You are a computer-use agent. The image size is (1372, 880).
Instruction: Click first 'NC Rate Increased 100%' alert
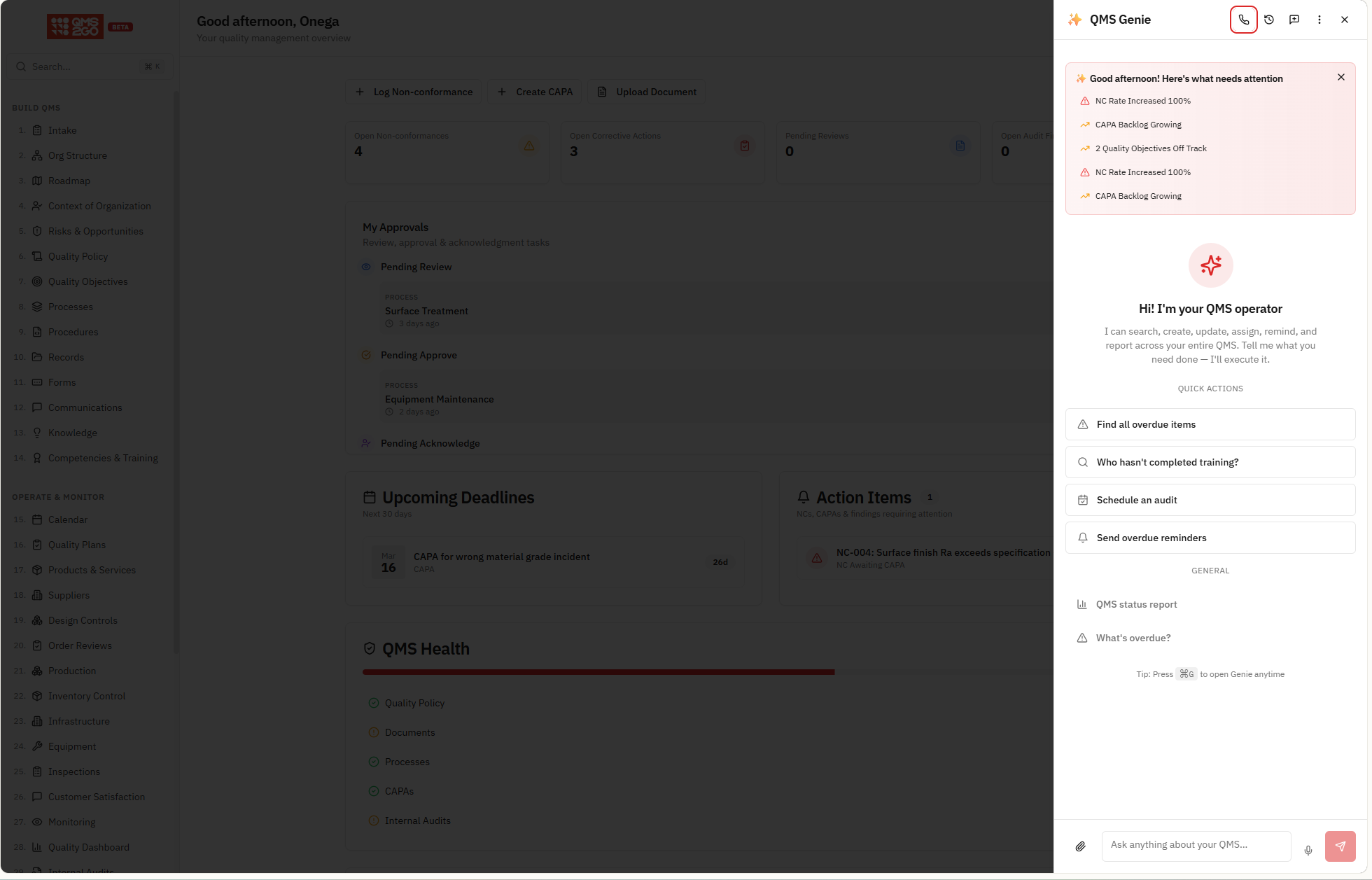click(1142, 101)
